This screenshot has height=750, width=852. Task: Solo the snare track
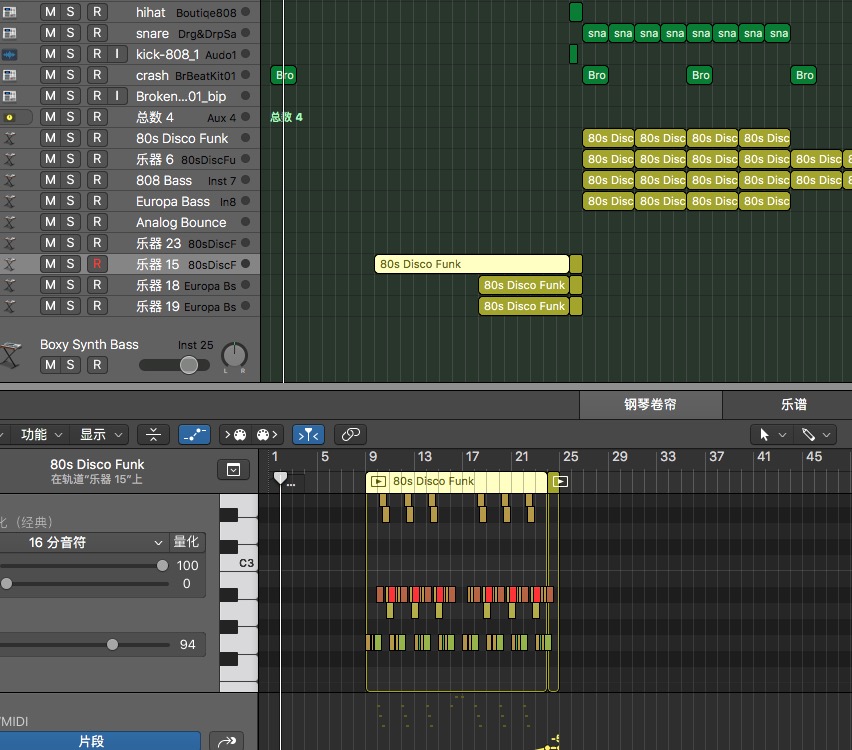70,33
